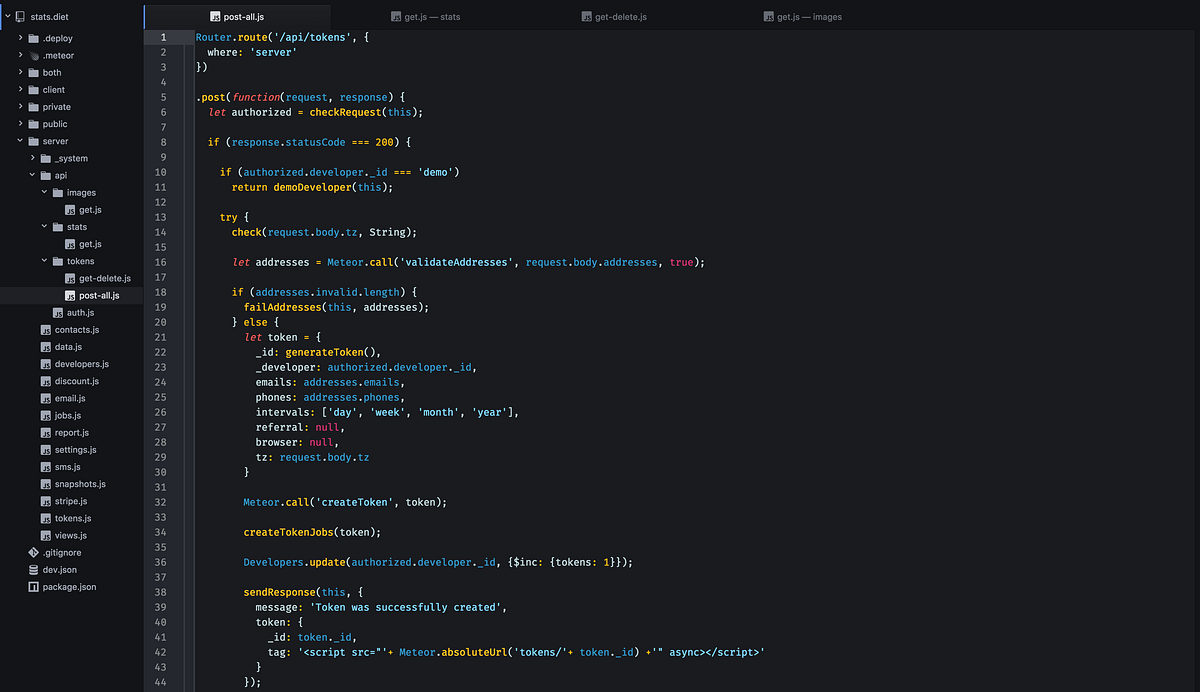The width and height of the screenshot is (1200, 692).
Task: Collapse the stats.diet project root
Action: point(7,17)
